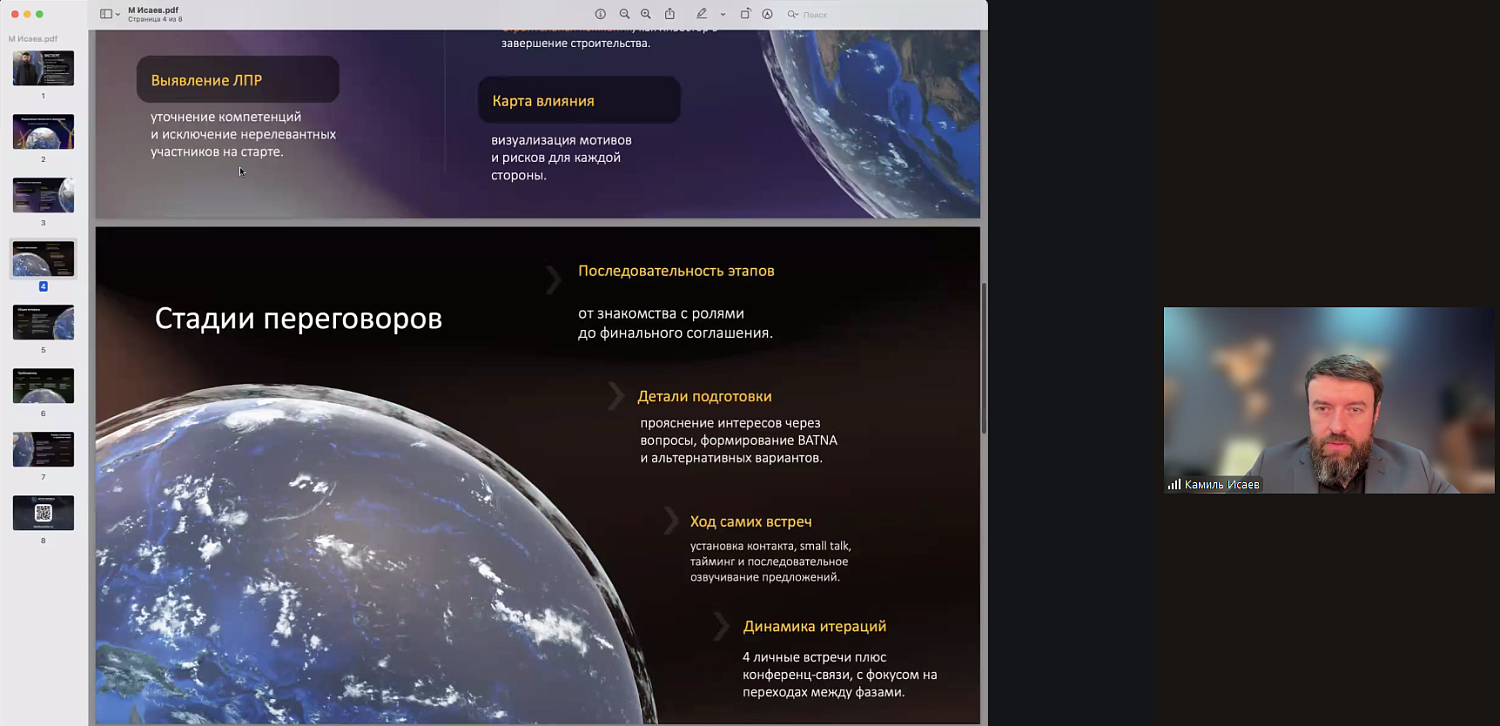Show the Markup toolbar
1500x726 pixels.
pyautogui.click(x=767, y=14)
